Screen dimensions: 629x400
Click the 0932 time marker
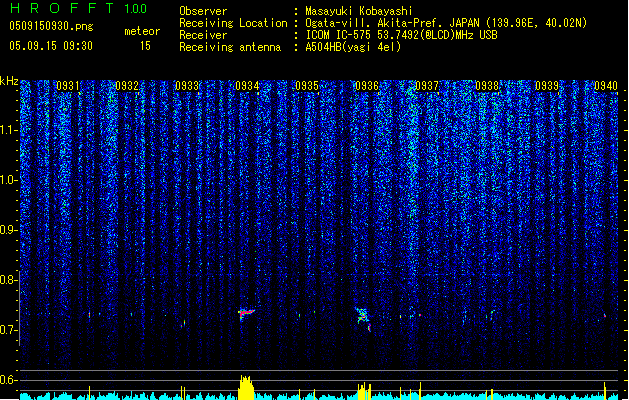[127, 86]
